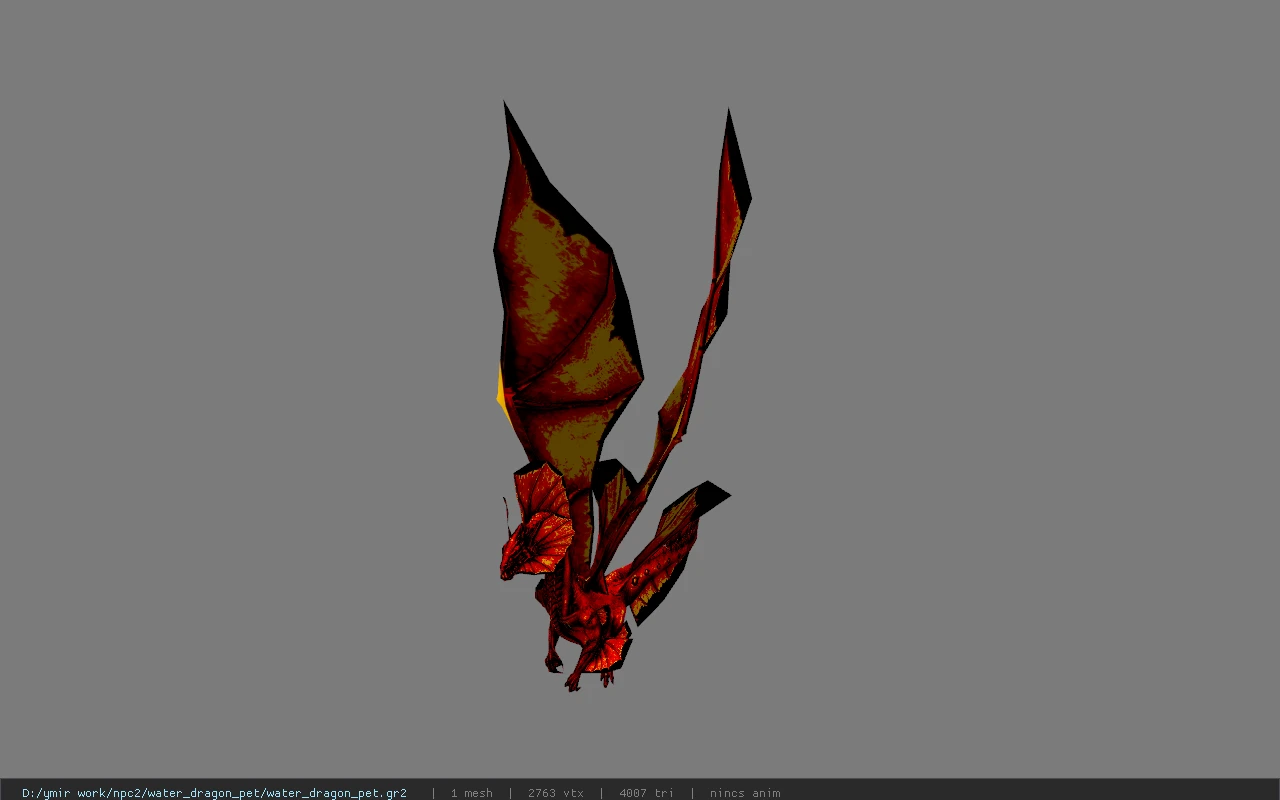The height and width of the screenshot is (800, 1280).
Task: Click the 'nincs anim' status entry
Action: click(745, 793)
